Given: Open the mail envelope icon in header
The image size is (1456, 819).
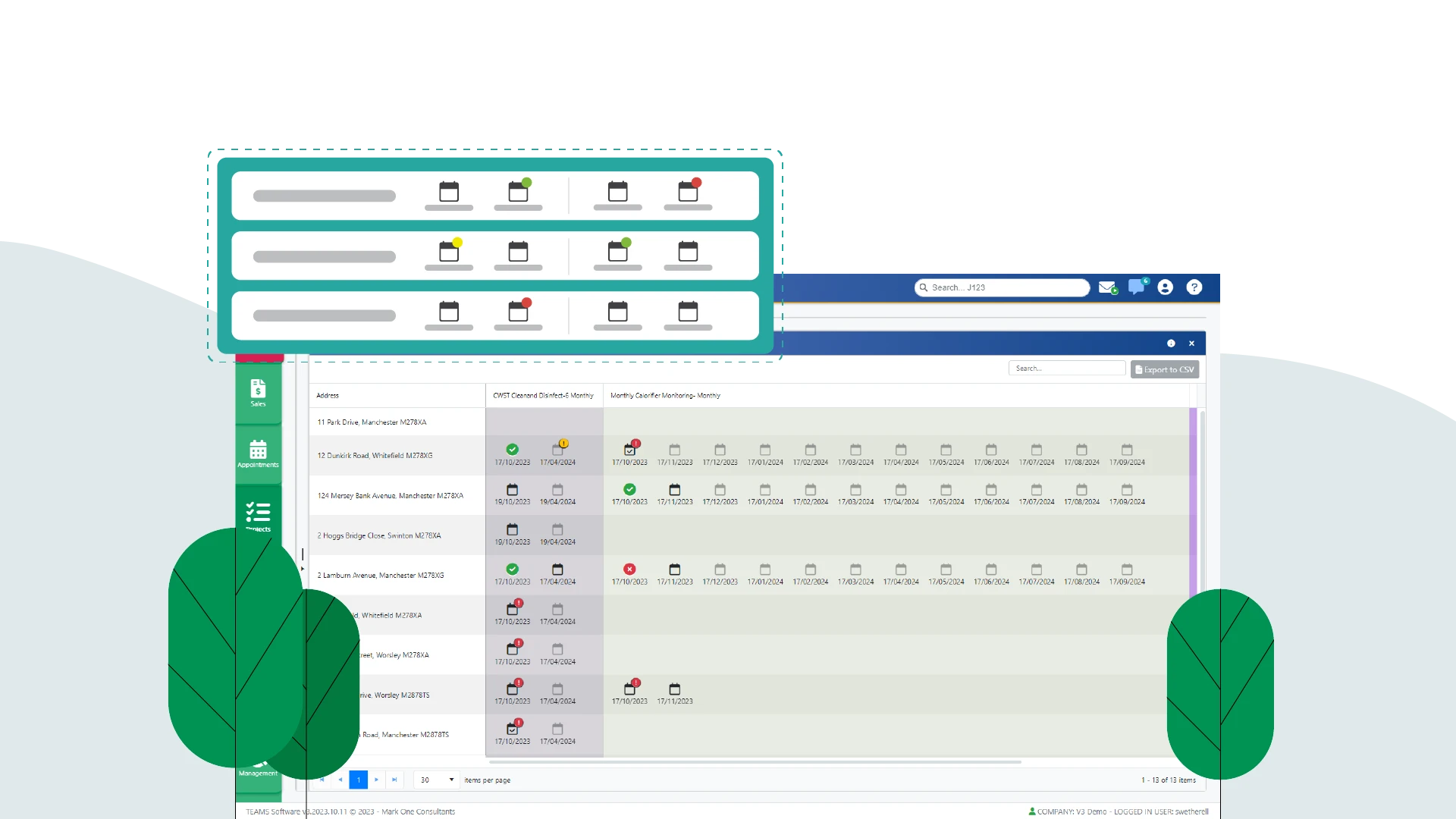Looking at the screenshot, I should (x=1106, y=287).
